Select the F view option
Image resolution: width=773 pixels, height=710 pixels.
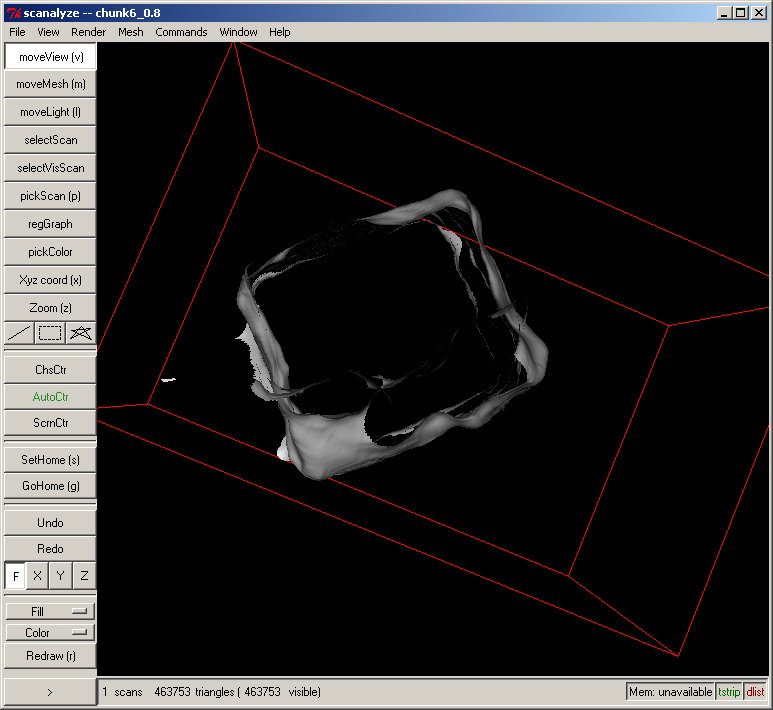pos(16,576)
